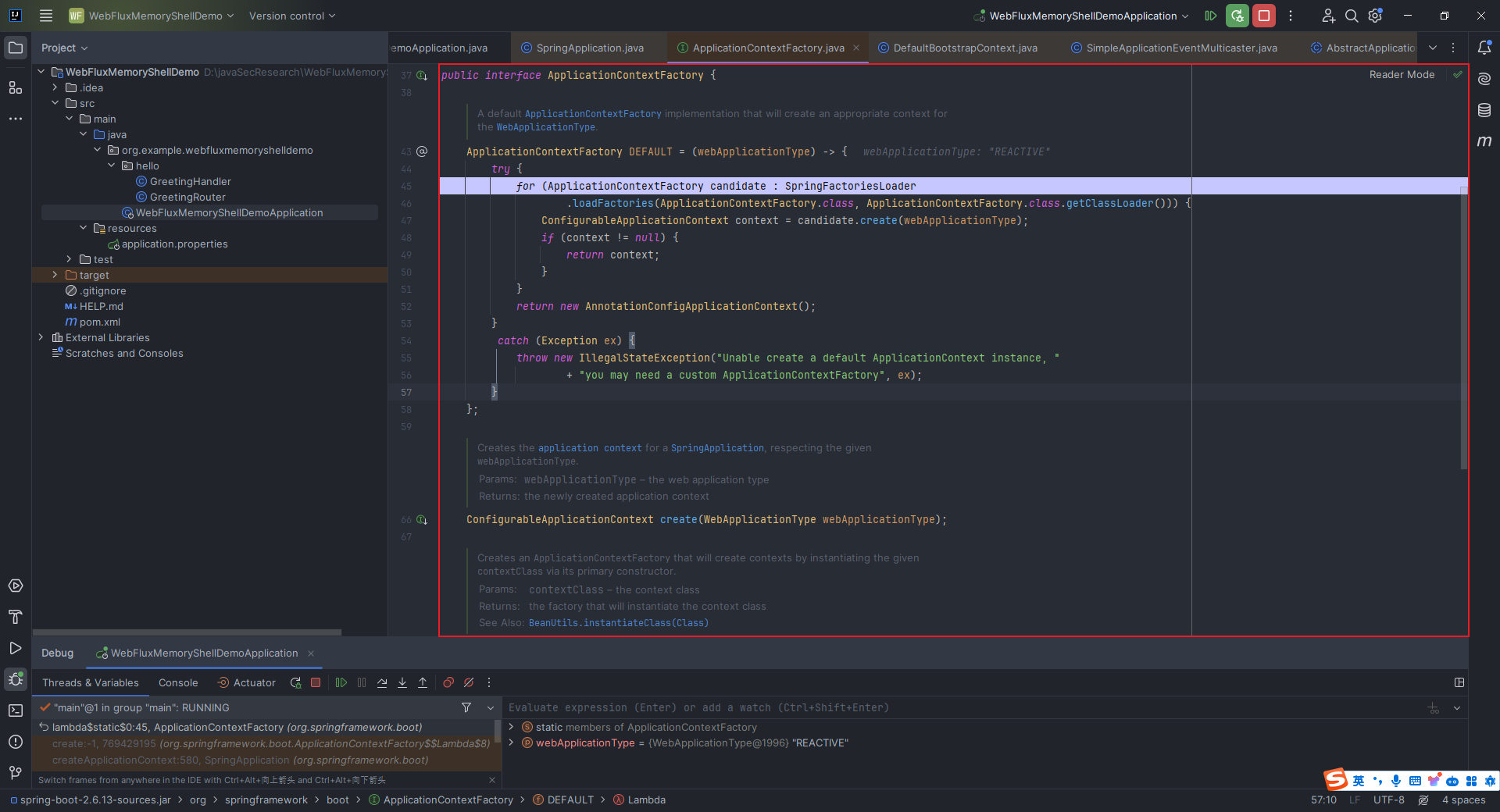Toggle Mute Breakpoints in debug toolbar
The width and height of the screenshot is (1500, 812).
coord(469,682)
